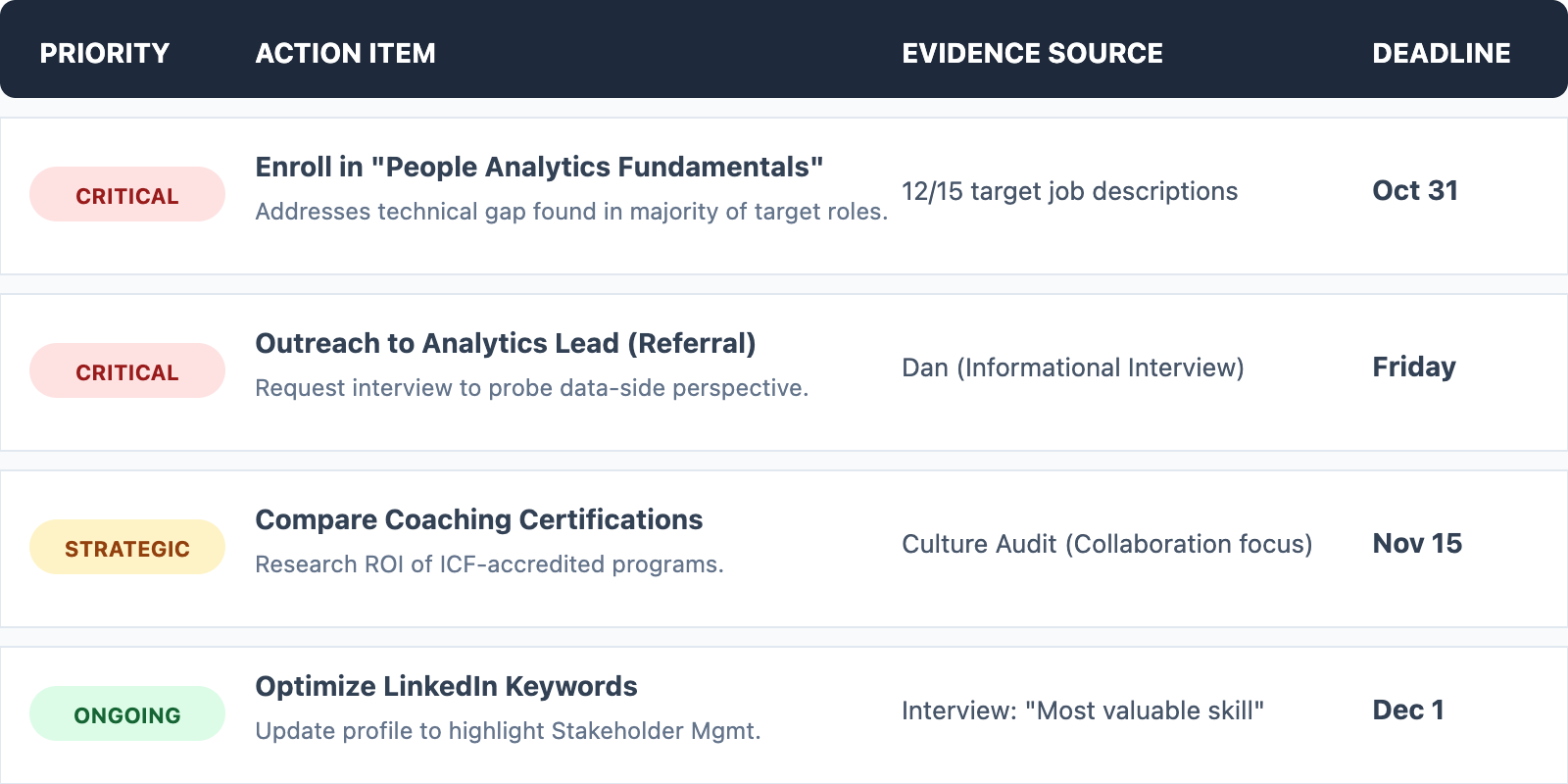Click the DEADLINE column header
Screen dimensions: 1568x784
coord(1441,53)
